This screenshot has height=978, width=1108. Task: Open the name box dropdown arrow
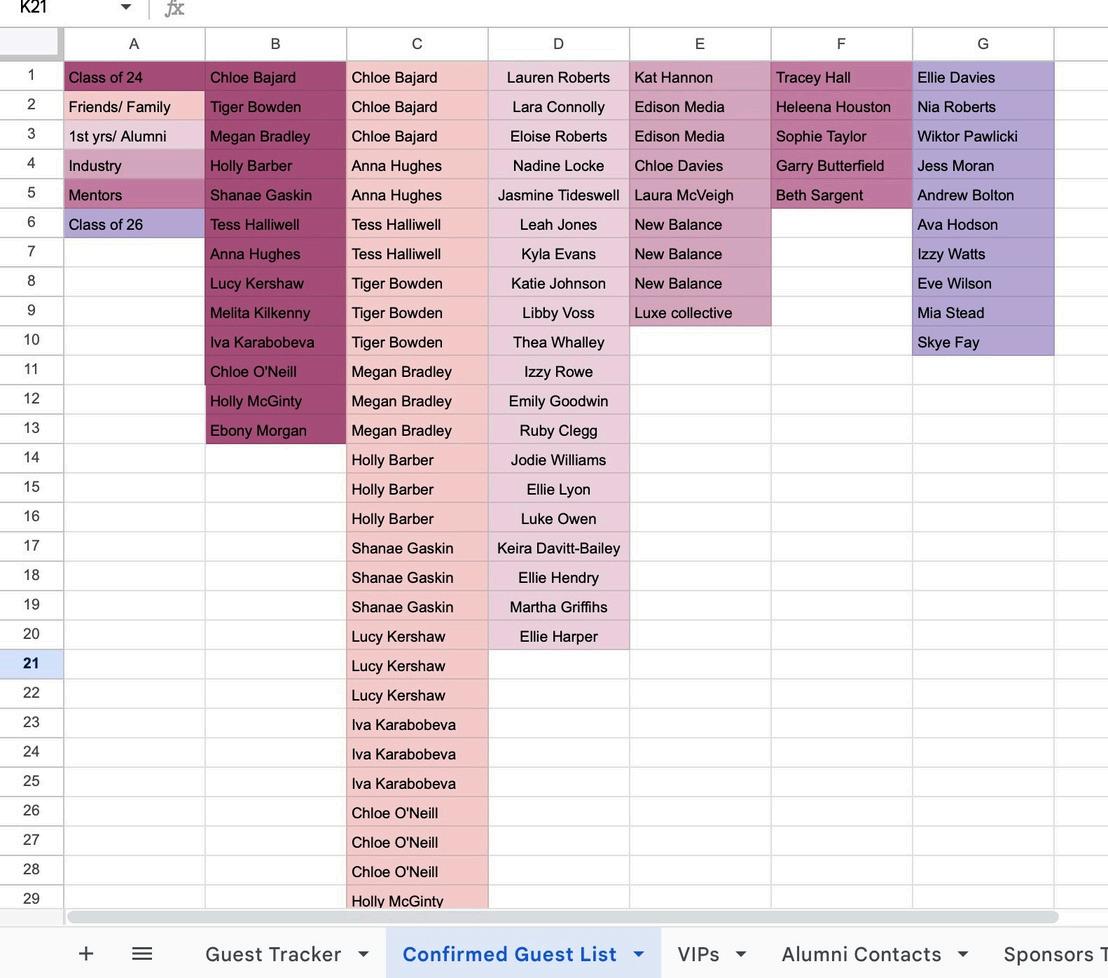coord(126,8)
